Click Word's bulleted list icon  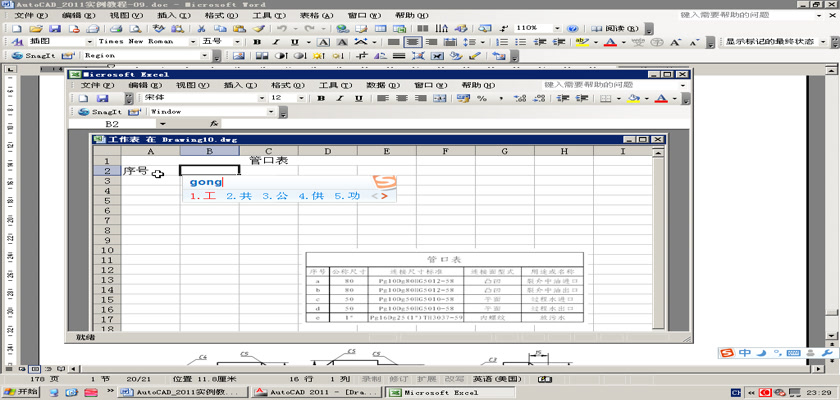521,42
